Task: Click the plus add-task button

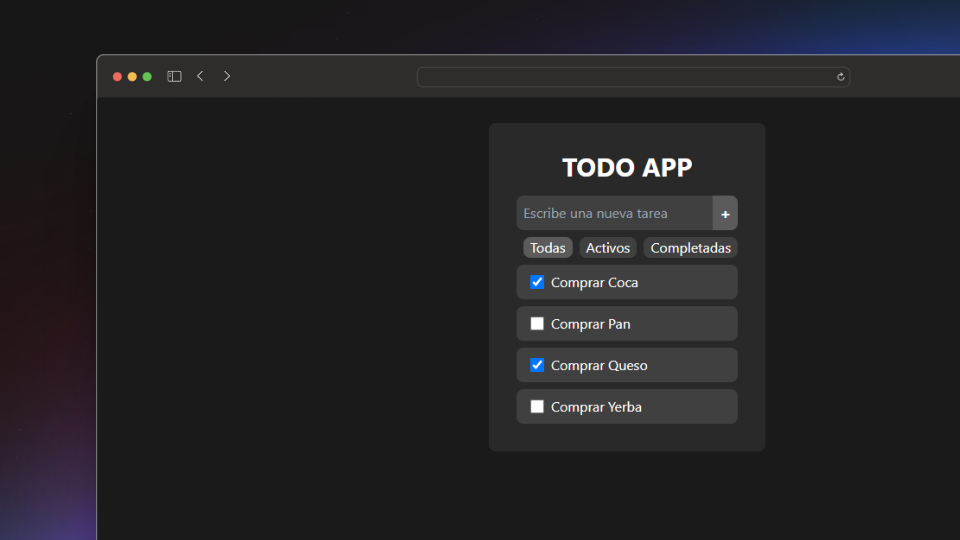Action: point(725,213)
